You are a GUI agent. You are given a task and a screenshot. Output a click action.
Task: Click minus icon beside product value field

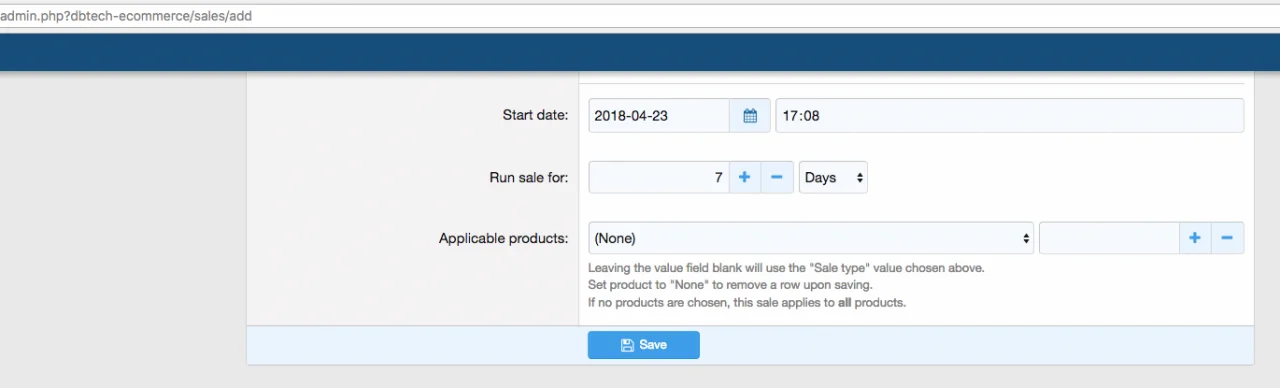tap(1227, 238)
